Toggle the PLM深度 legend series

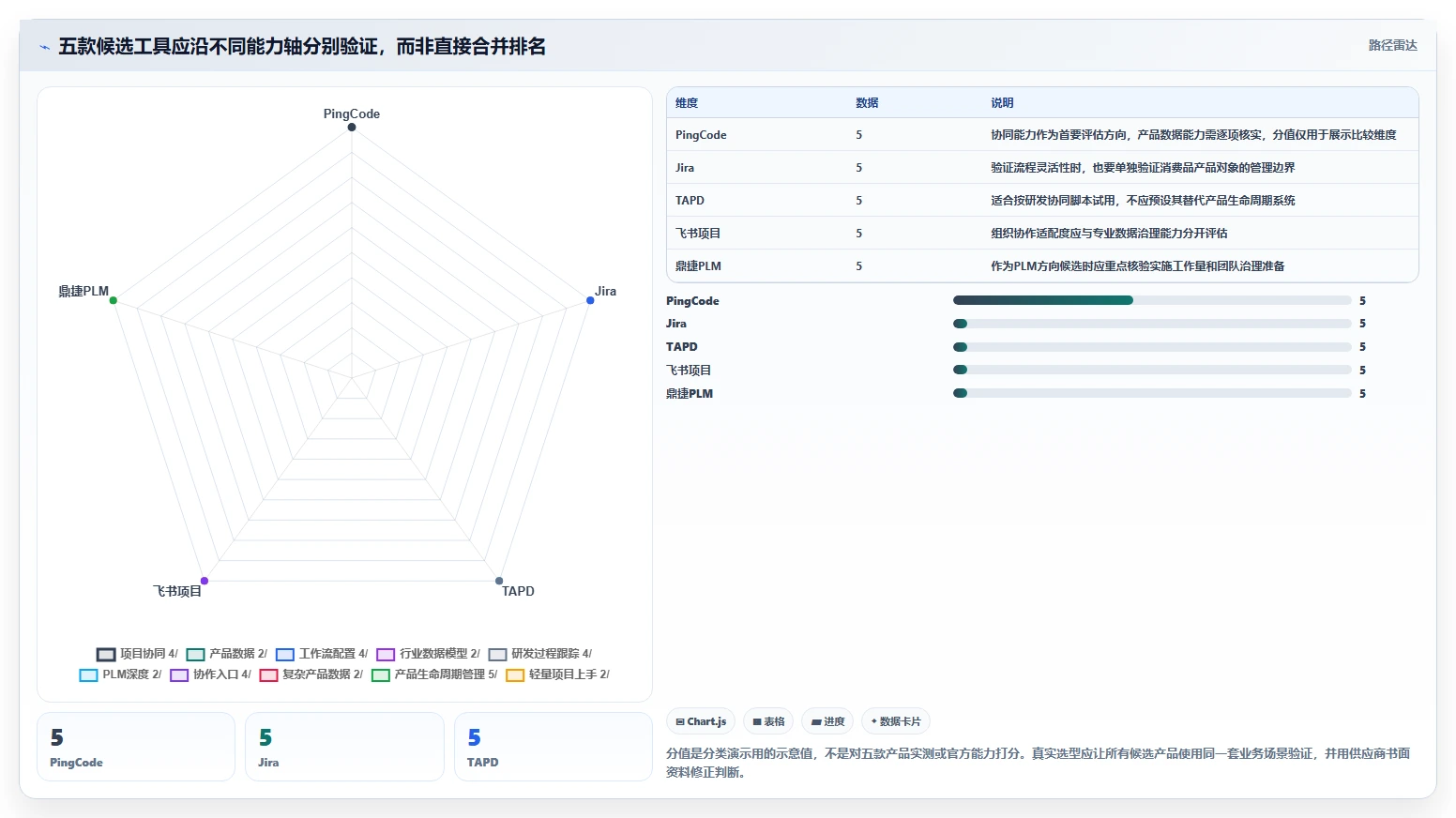120,674
